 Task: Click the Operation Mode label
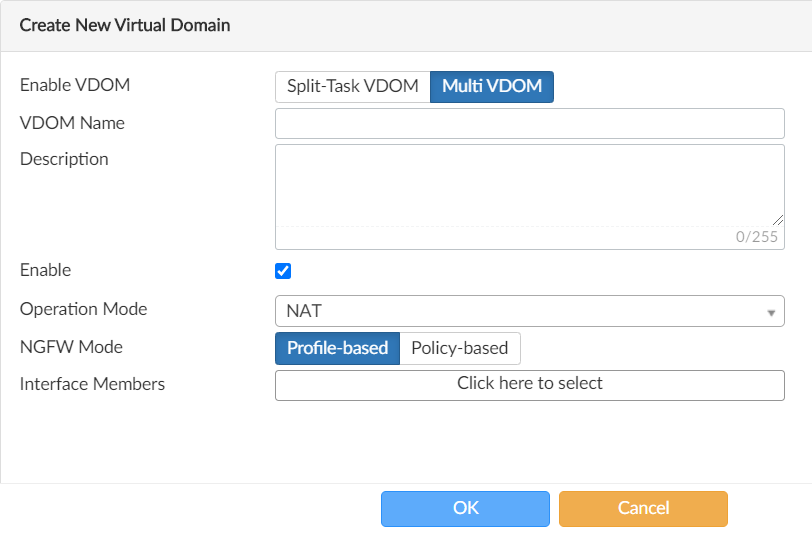tap(83, 309)
